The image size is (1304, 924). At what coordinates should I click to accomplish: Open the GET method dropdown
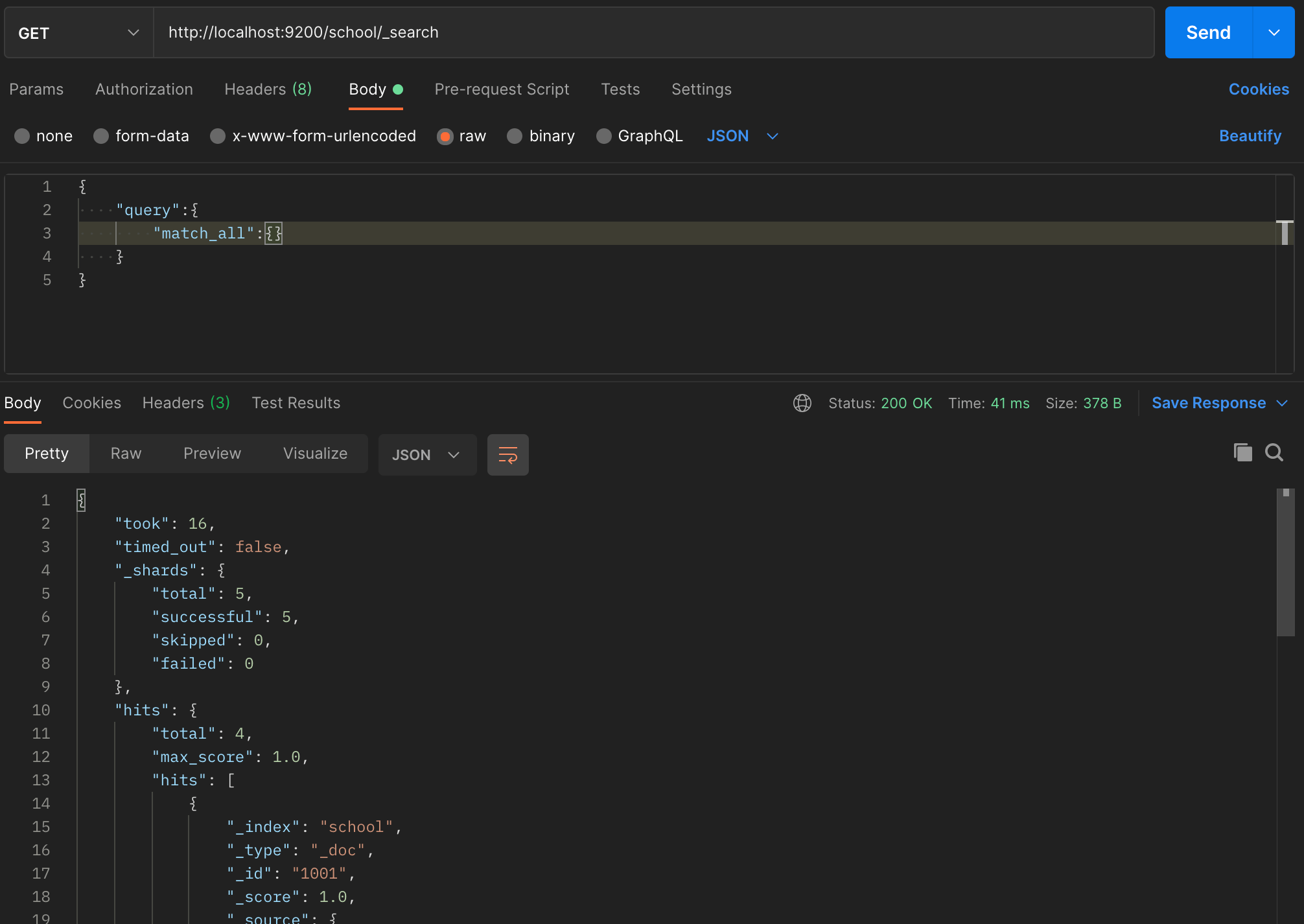tap(79, 32)
